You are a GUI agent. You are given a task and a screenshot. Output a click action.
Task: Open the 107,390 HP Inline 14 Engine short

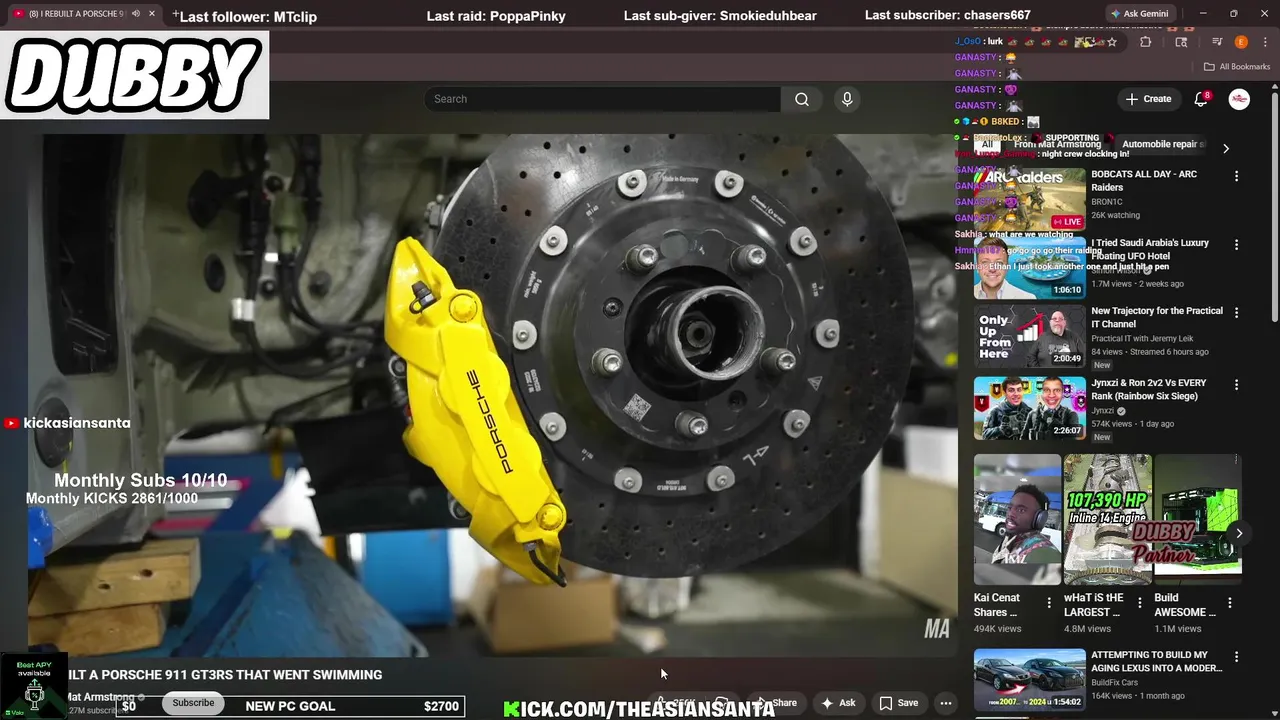click(1107, 519)
